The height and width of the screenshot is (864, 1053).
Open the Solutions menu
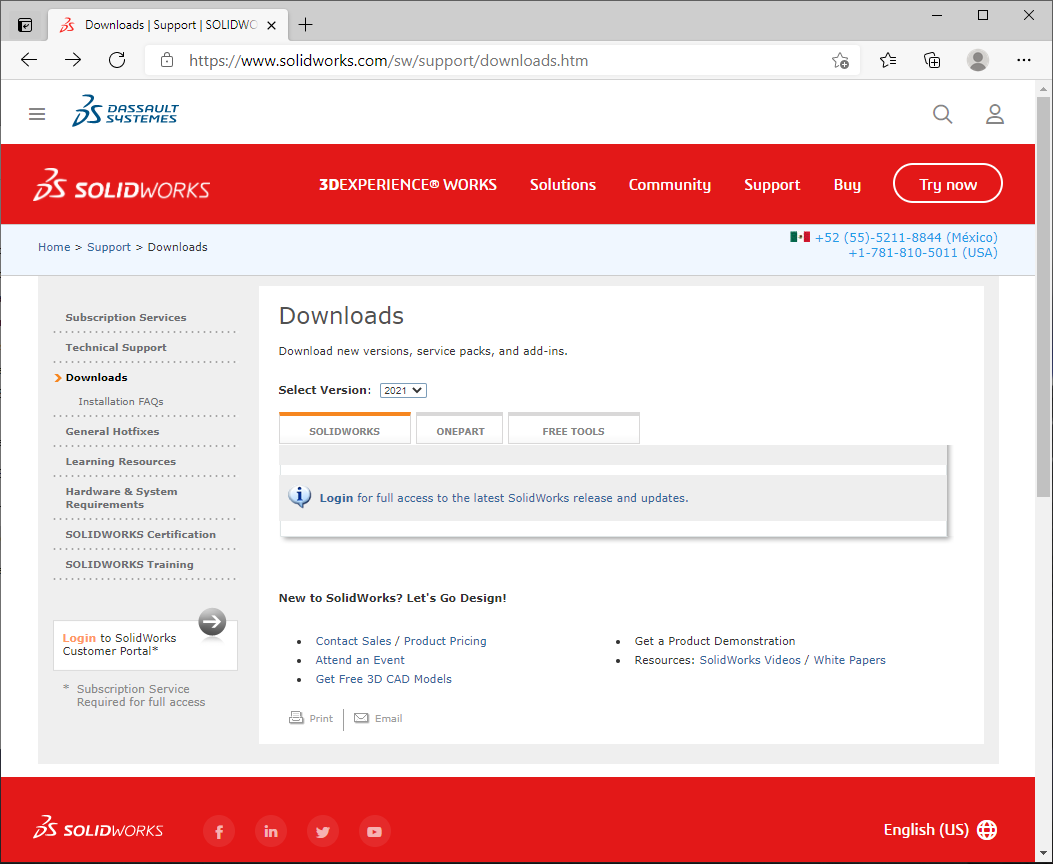click(x=563, y=185)
